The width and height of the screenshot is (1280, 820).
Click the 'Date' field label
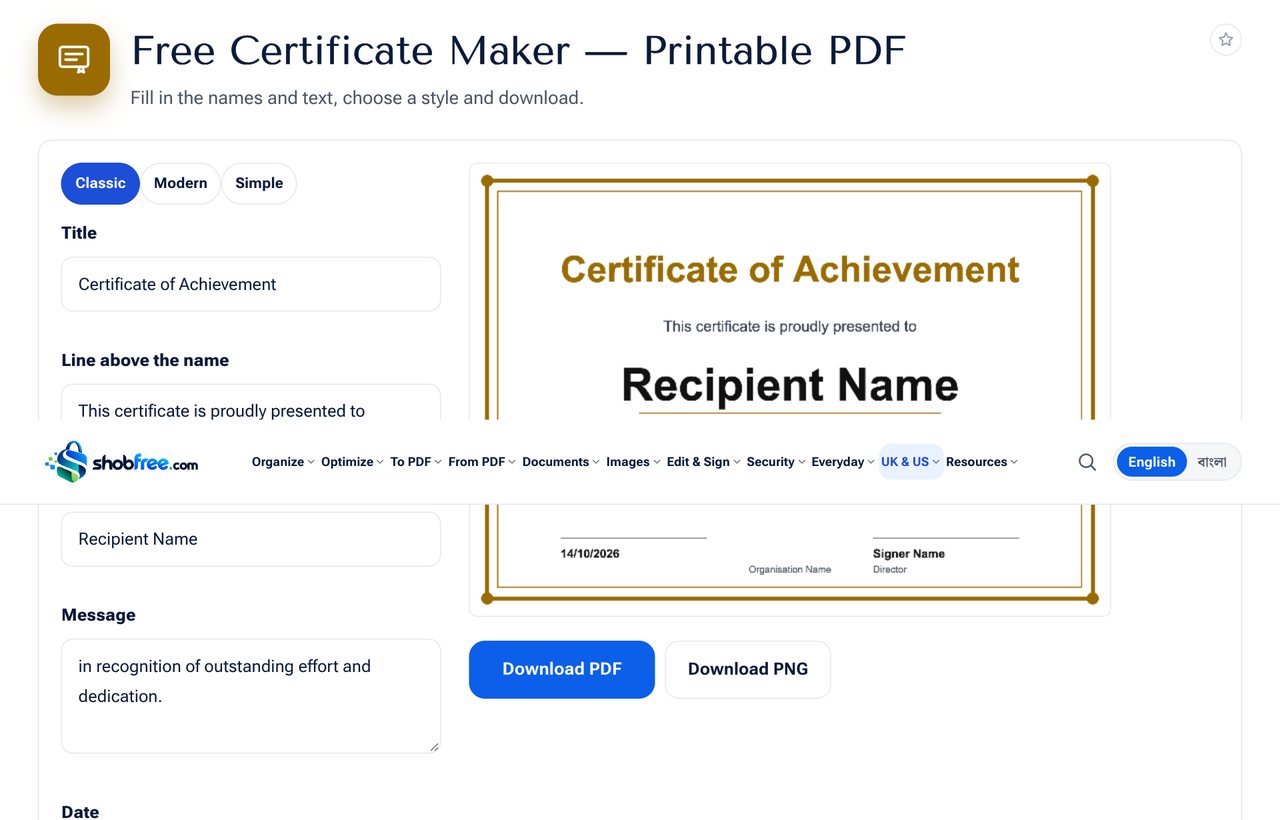tap(80, 812)
